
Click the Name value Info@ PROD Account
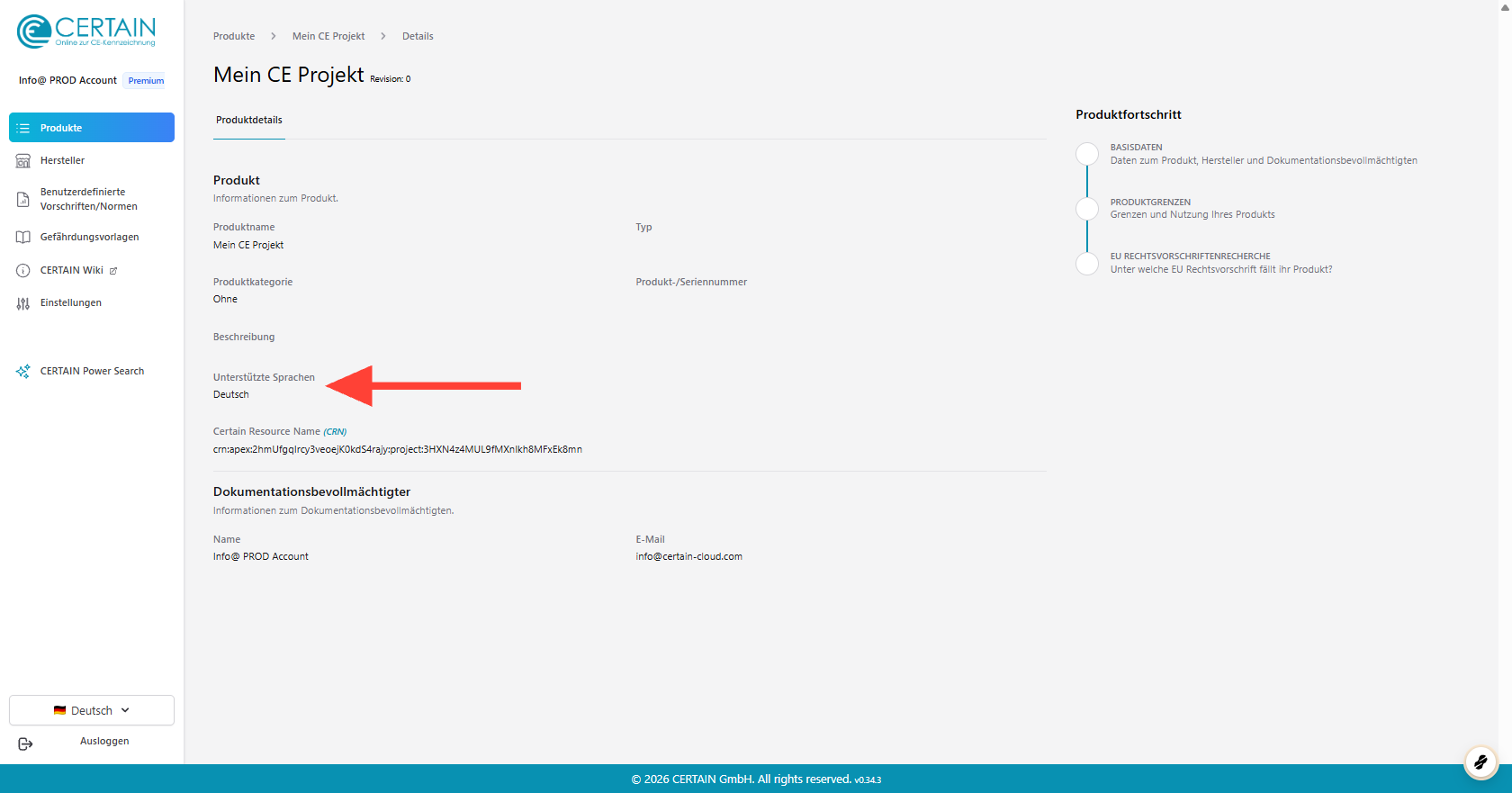tap(261, 557)
